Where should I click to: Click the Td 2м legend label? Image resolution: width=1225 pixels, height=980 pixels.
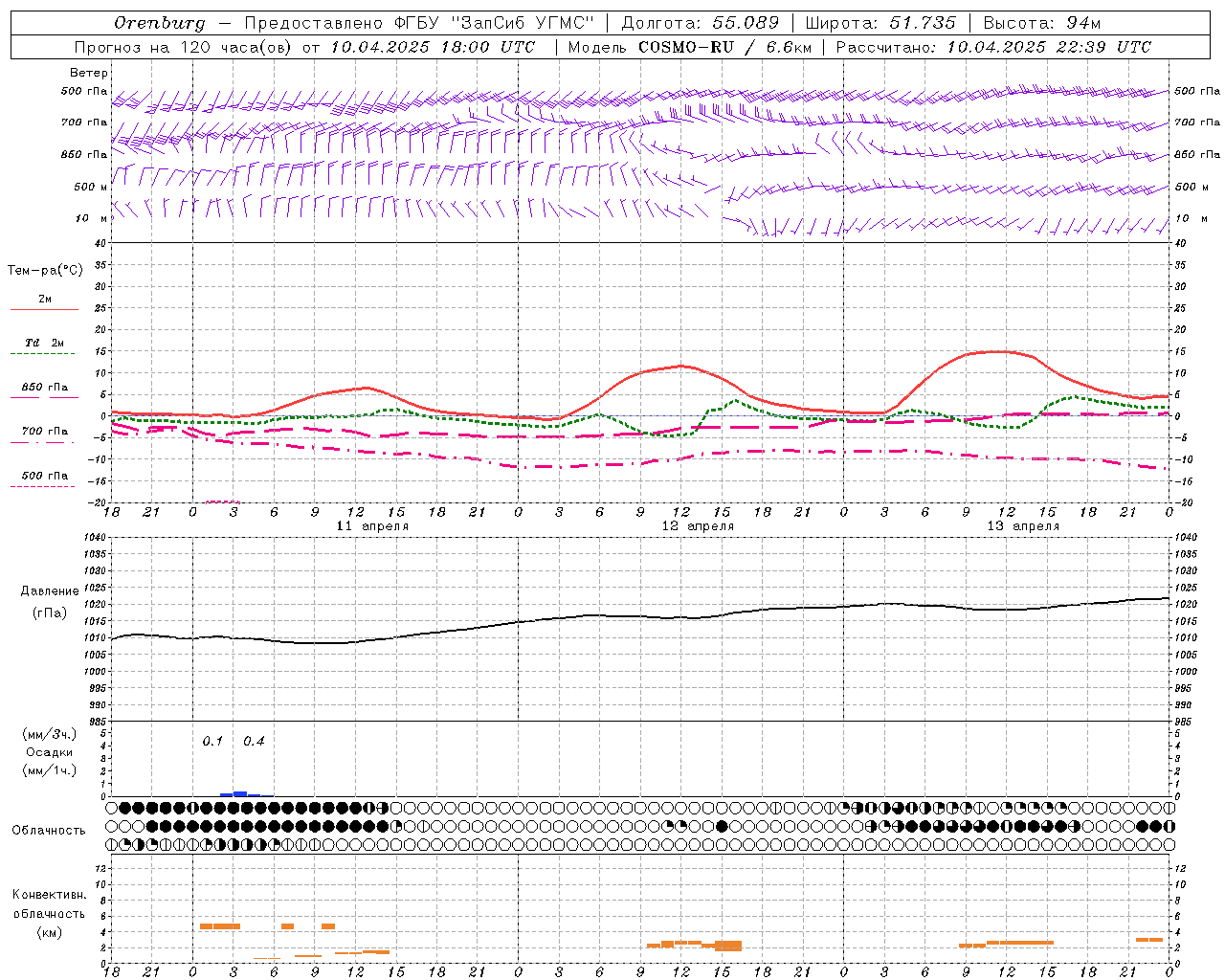[45, 343]
